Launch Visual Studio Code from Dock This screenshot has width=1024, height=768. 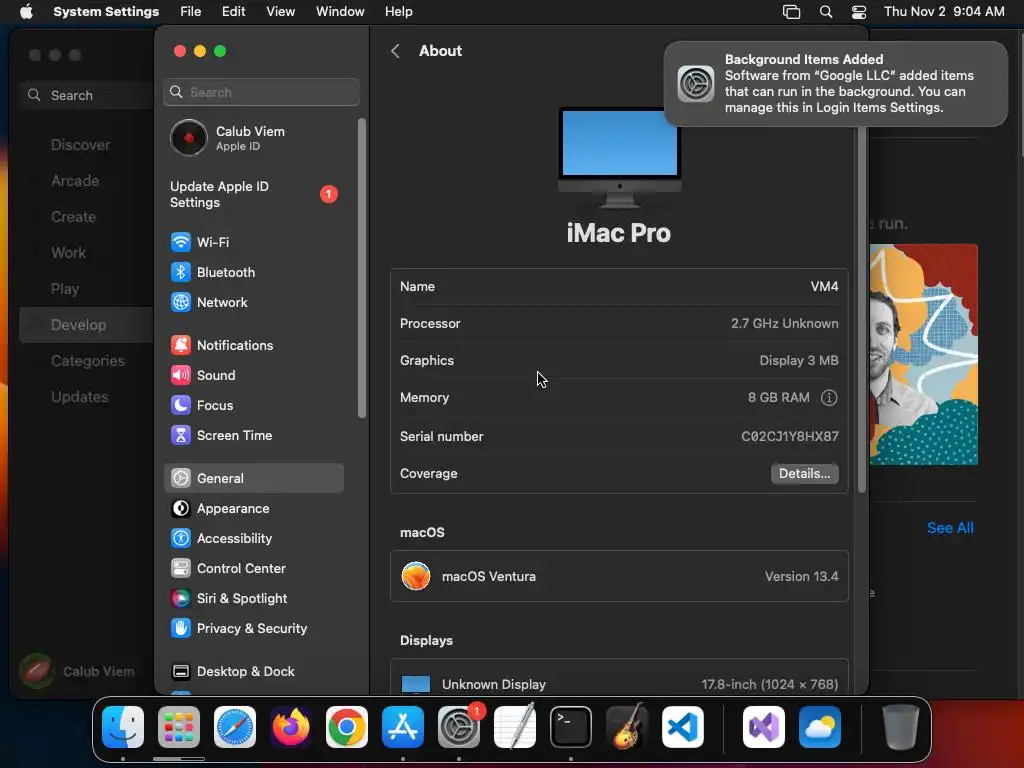[682, 727]
